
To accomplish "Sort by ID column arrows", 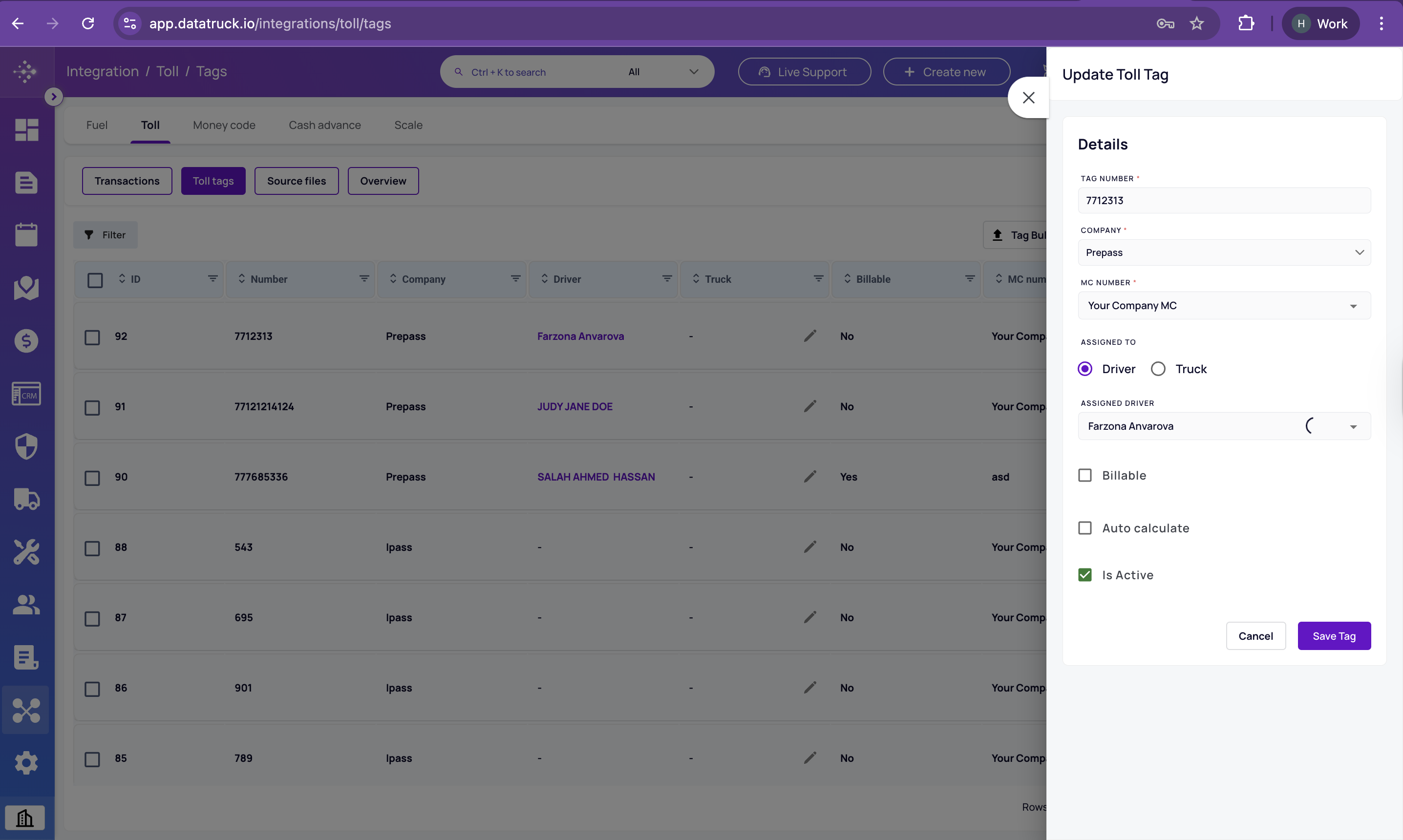I will pyautogui.click(x=122, y=279).
